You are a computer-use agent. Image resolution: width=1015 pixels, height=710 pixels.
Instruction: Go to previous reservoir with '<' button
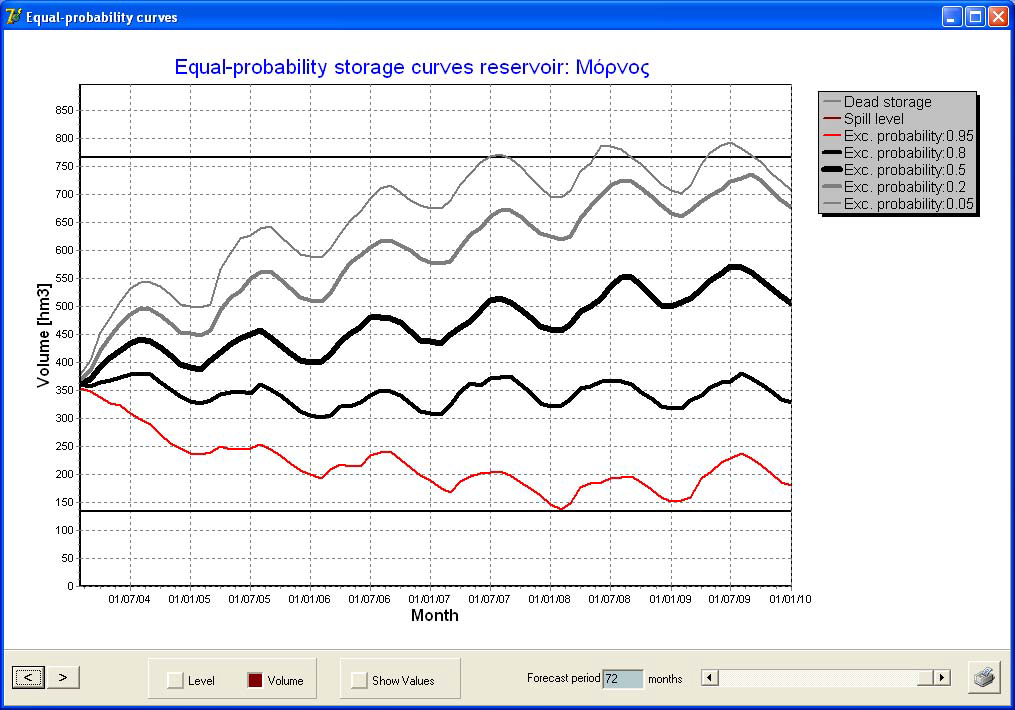(28, 678)
